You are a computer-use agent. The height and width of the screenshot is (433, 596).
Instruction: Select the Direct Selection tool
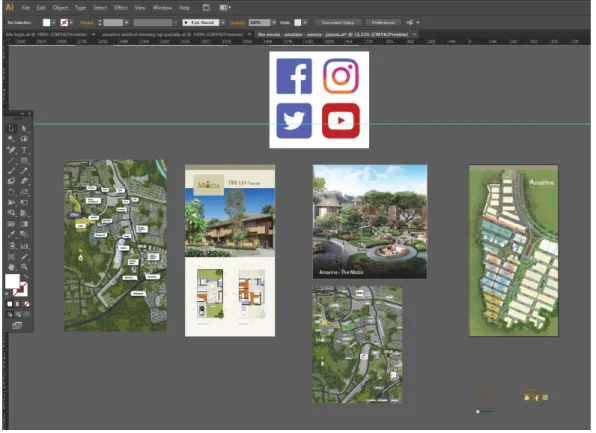(24, 128)
